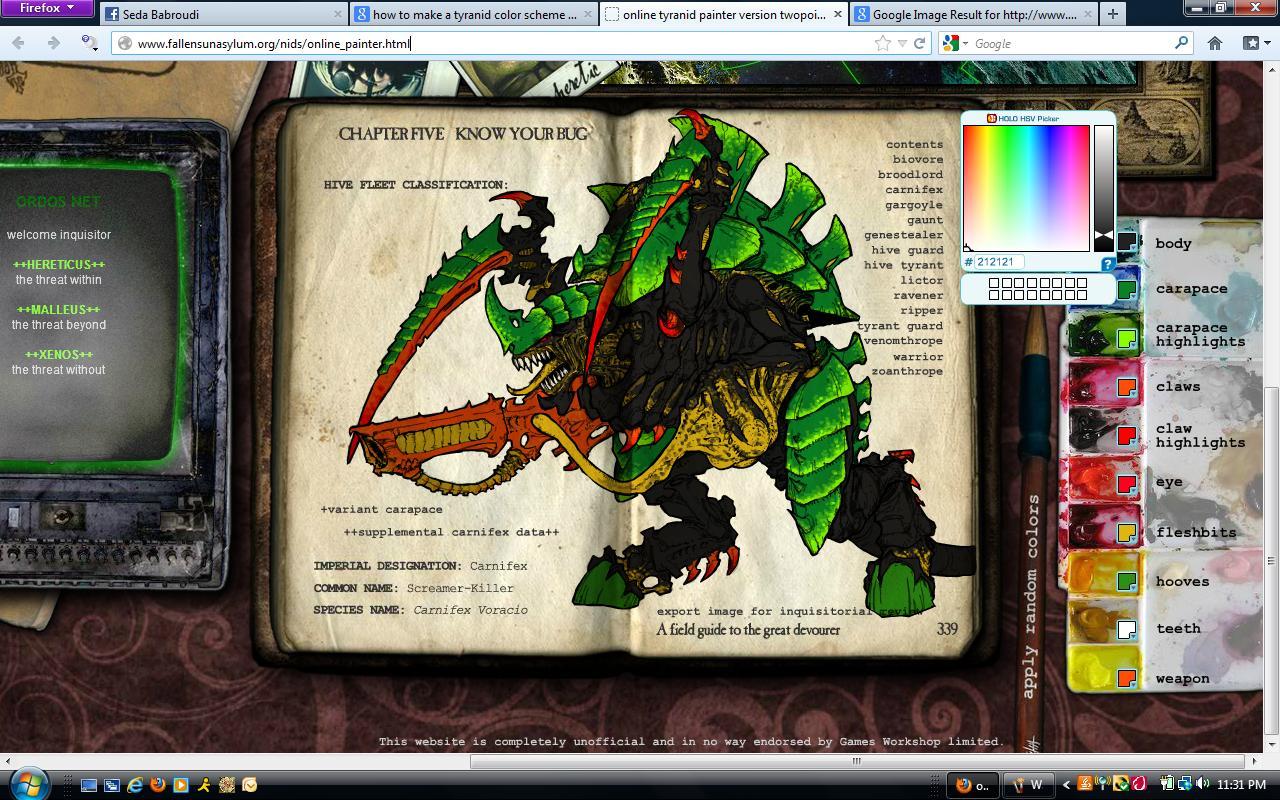The height and width of the screenshot is (800, 1280).
Task: Switch to the tyranid color scheme tab
Action: [473, 14]
